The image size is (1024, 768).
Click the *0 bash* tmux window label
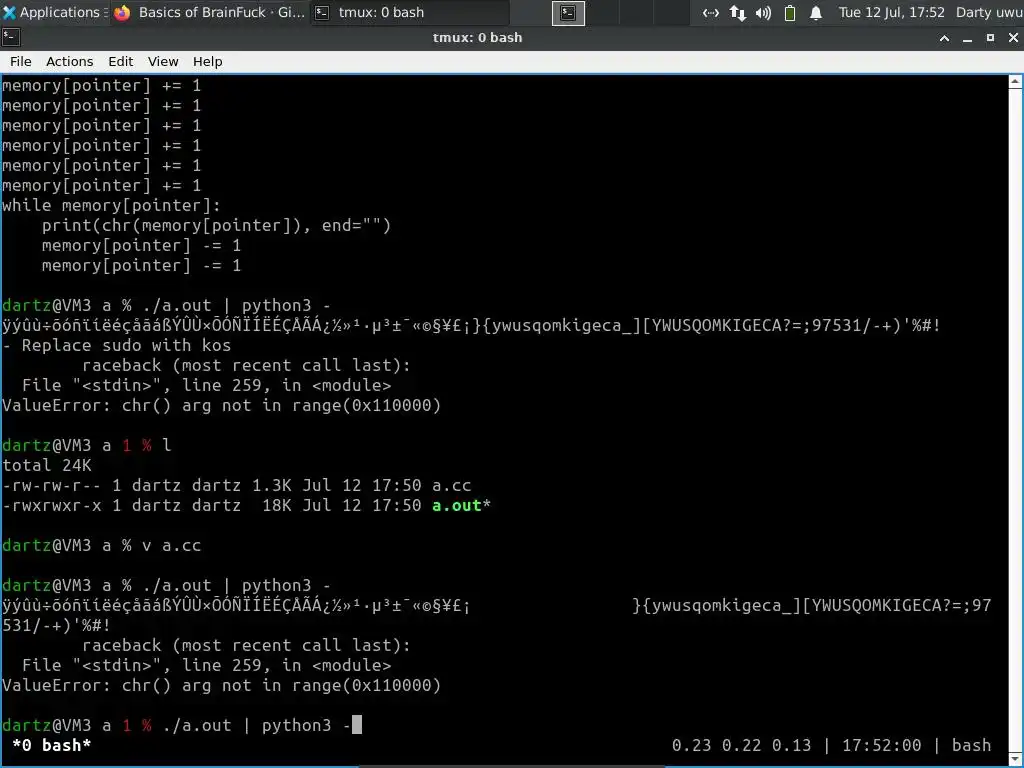pos(51,745)
